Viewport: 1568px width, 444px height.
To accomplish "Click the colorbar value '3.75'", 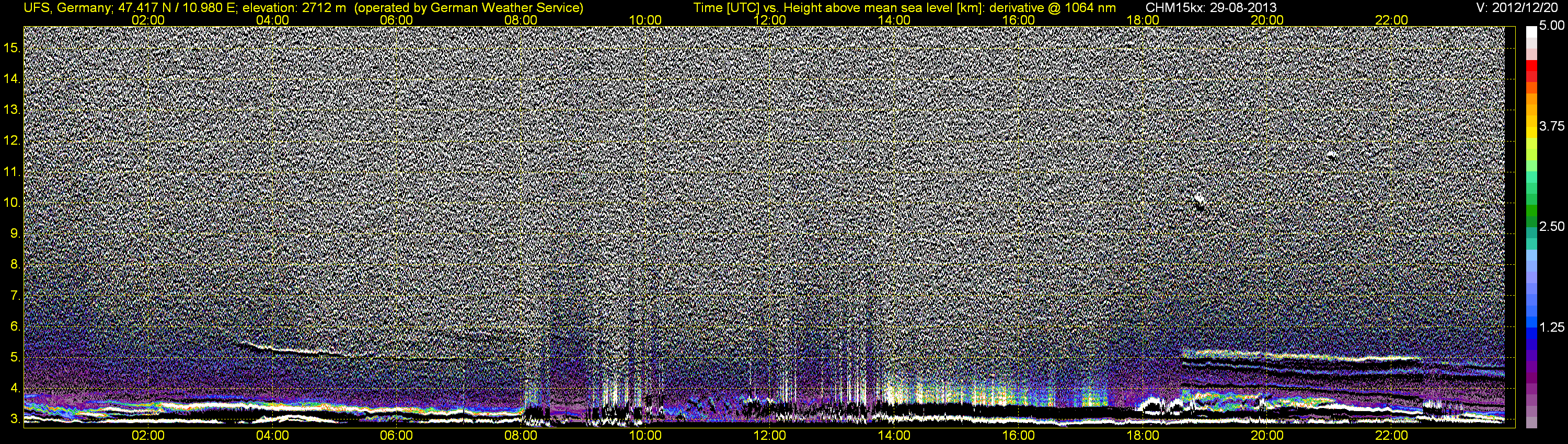I will [1552, 126].
